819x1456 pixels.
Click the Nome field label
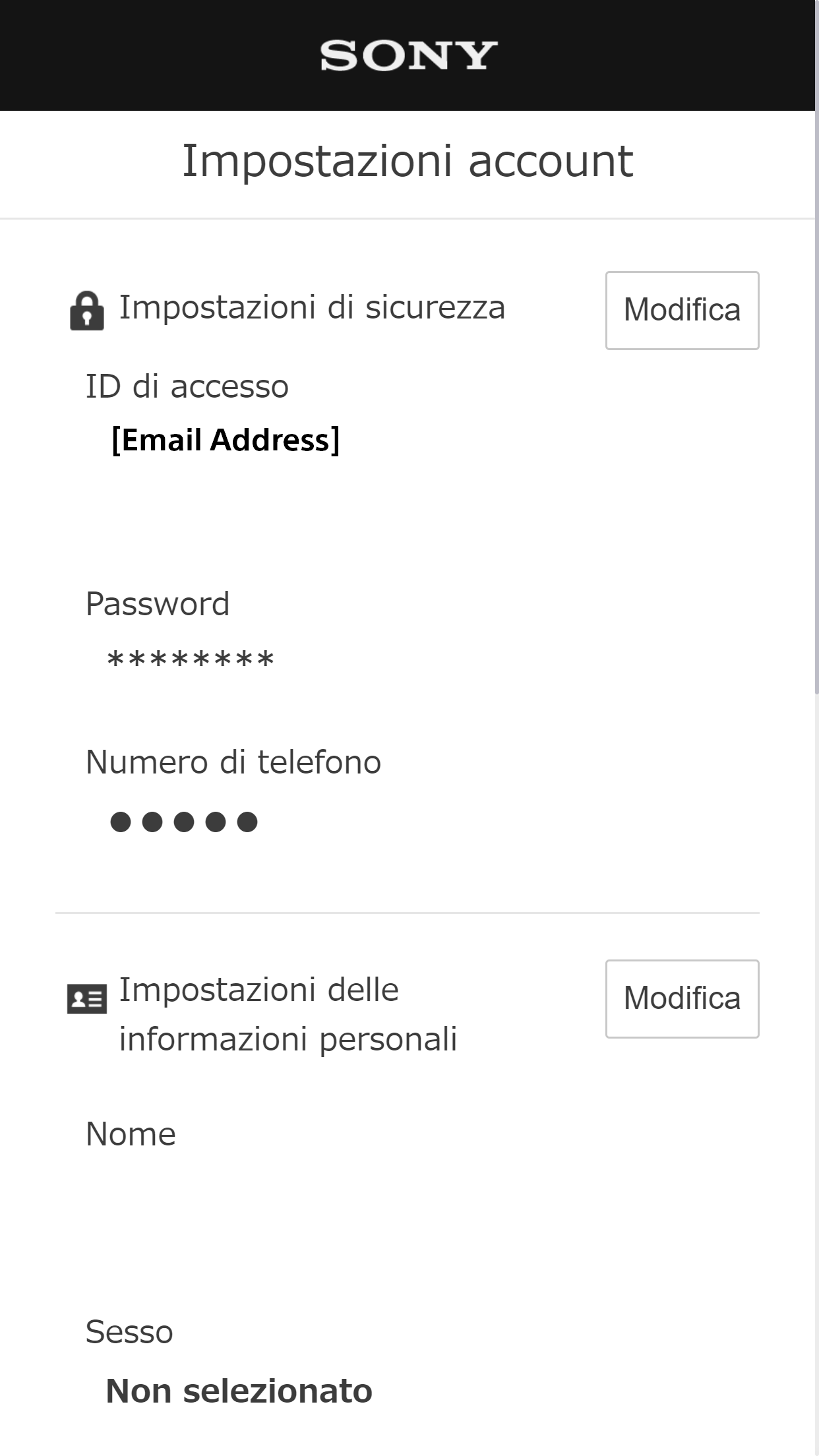[131, 1134]
